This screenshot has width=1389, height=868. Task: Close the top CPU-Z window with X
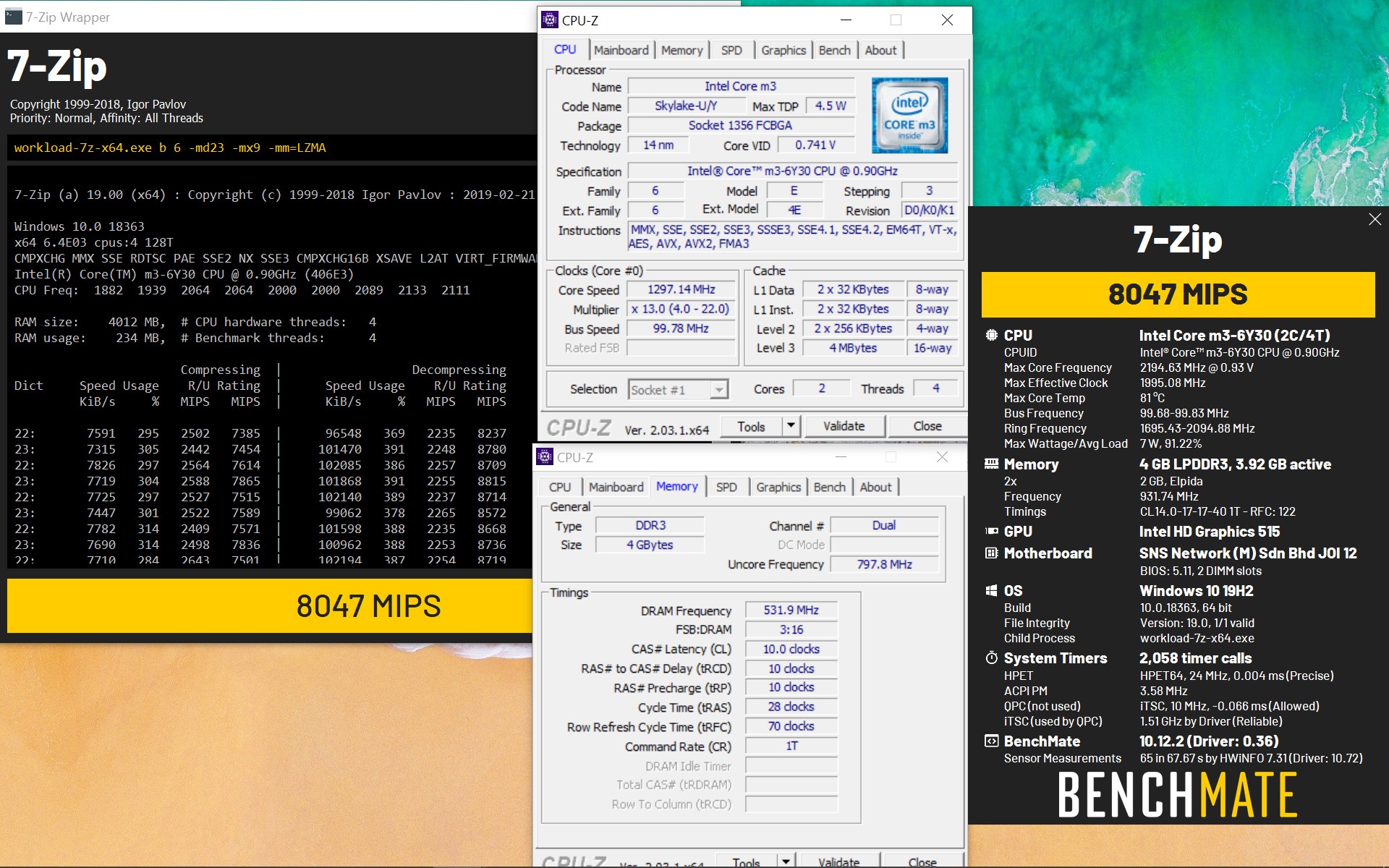(947, 20)
